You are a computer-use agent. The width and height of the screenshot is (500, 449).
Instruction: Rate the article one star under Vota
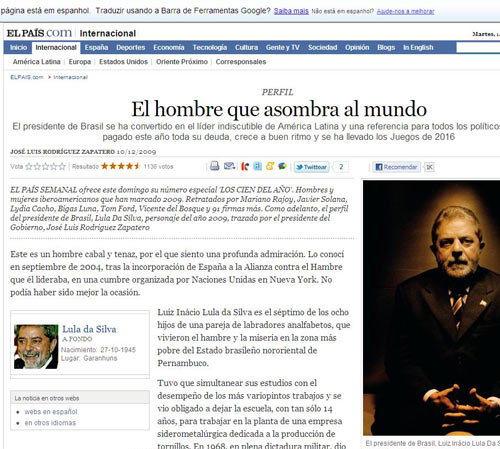click(x=29, y=166)
